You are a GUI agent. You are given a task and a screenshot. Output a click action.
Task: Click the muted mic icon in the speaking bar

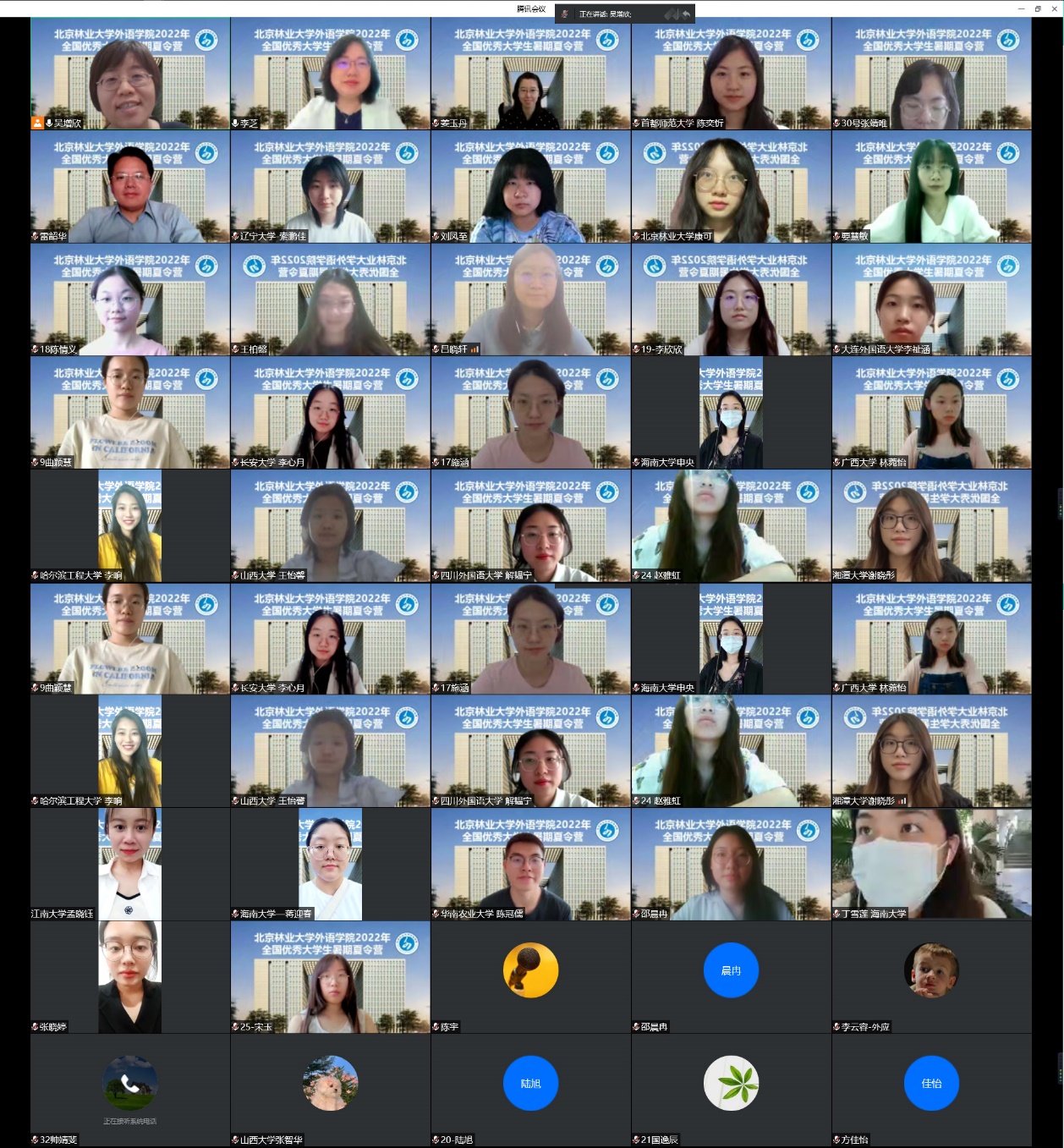tap(565, 14)
